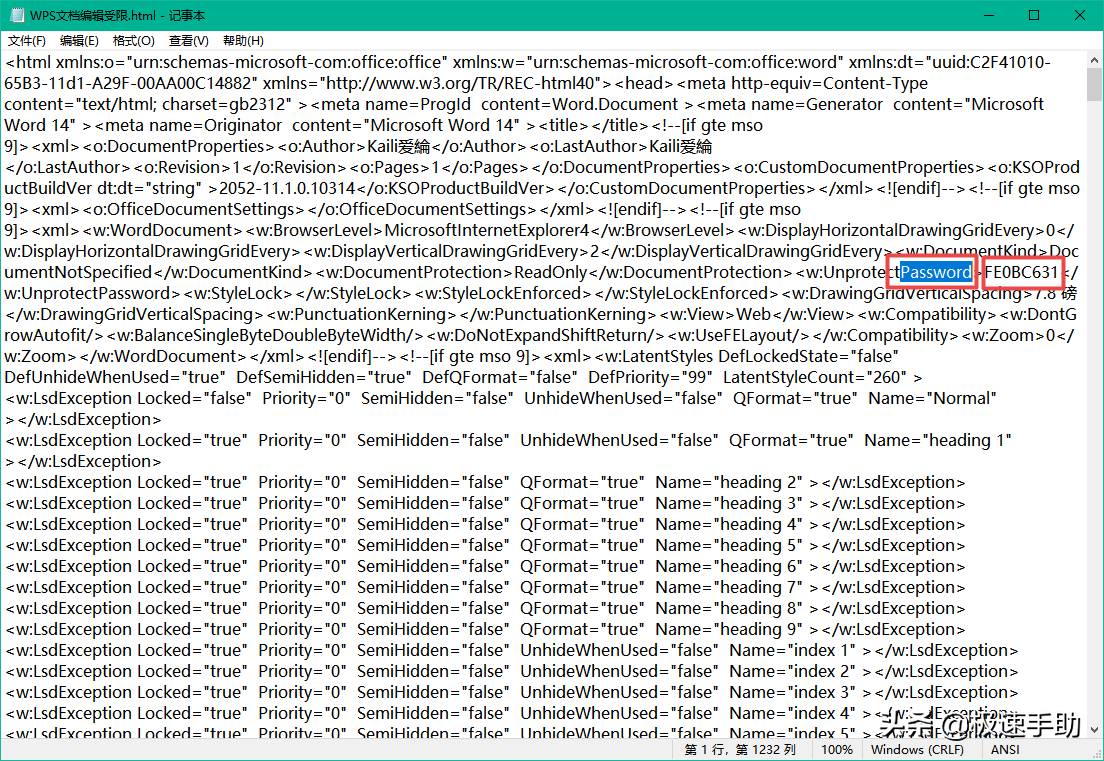The image size is (1104, 761).
Task: Open the 帮助(H) menu
Action: (x=243, y=41)
